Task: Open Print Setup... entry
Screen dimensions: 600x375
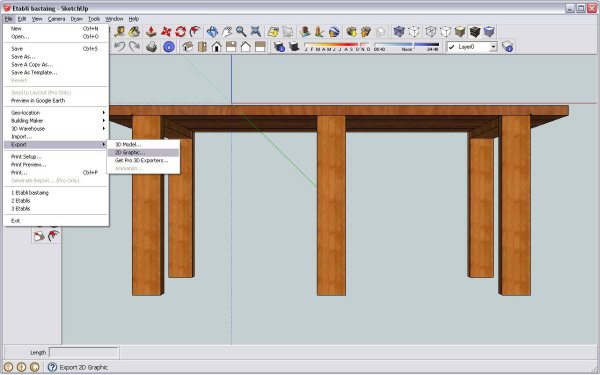Action: click(x=57, y=157)
